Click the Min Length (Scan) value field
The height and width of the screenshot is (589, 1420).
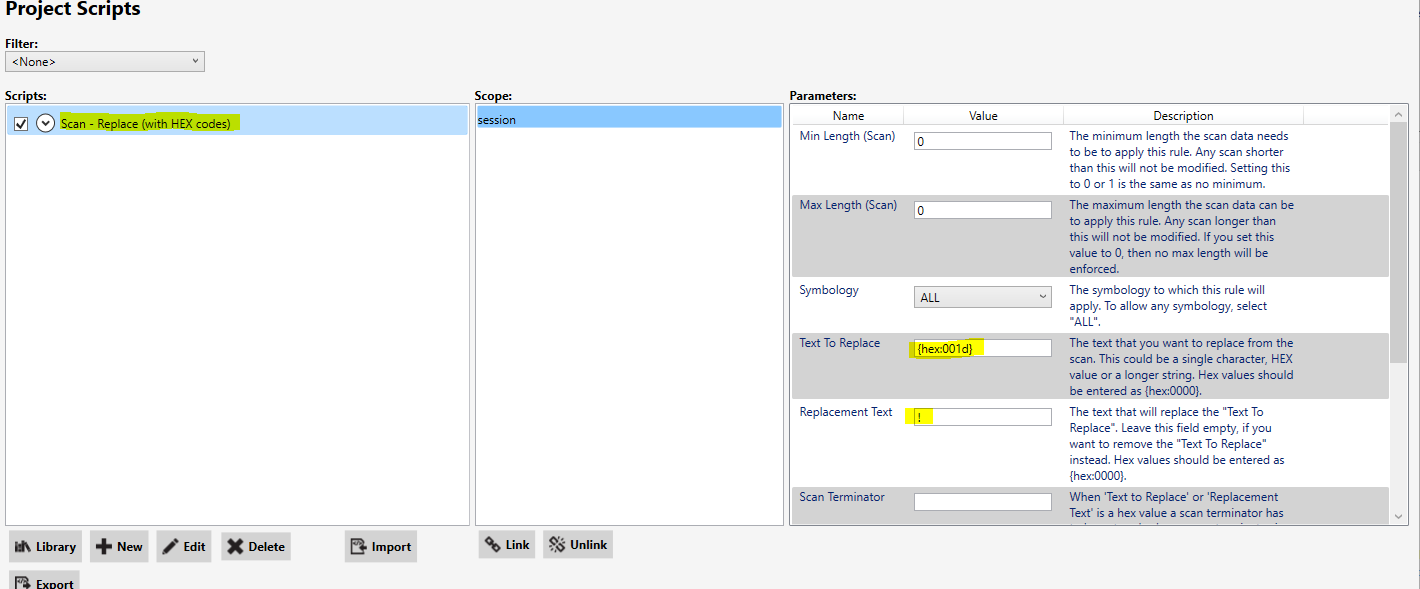click(982, 140)
